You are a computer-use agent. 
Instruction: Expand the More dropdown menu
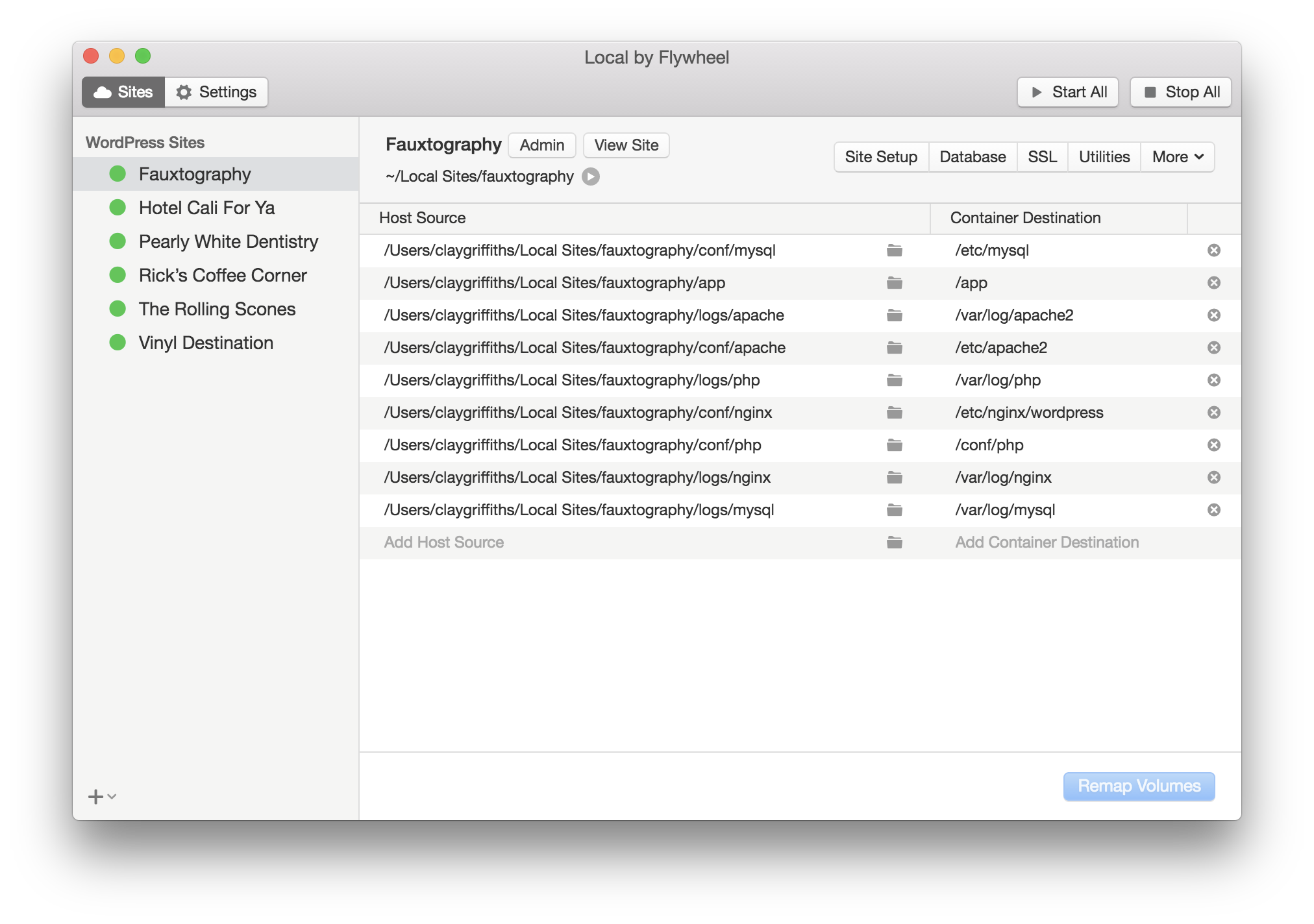(1177, 157)
